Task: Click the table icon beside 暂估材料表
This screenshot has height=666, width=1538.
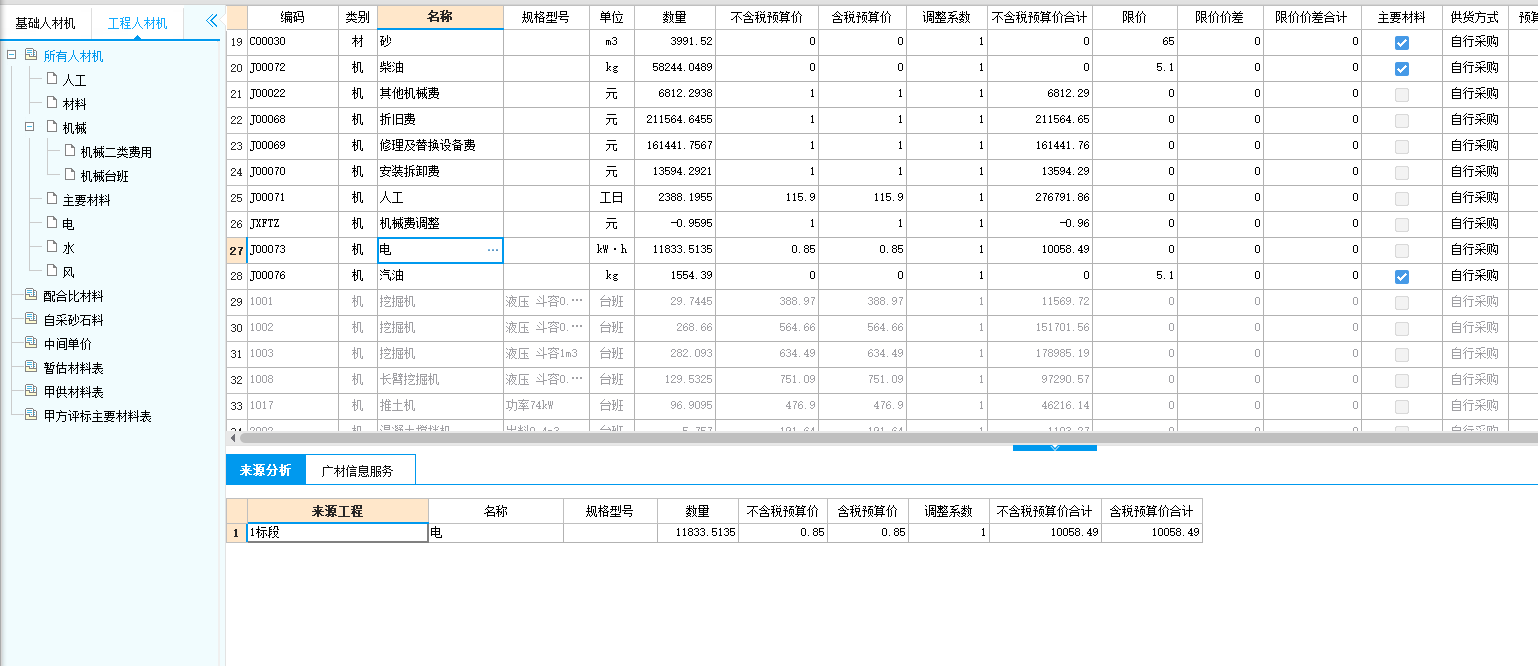Action: coord(31,367)
